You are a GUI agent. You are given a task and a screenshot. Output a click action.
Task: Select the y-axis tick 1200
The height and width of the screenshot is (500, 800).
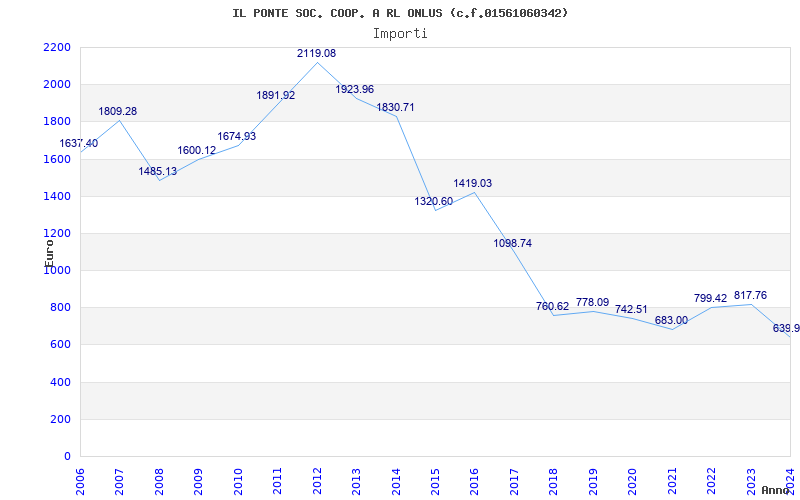tap(57, 234)
